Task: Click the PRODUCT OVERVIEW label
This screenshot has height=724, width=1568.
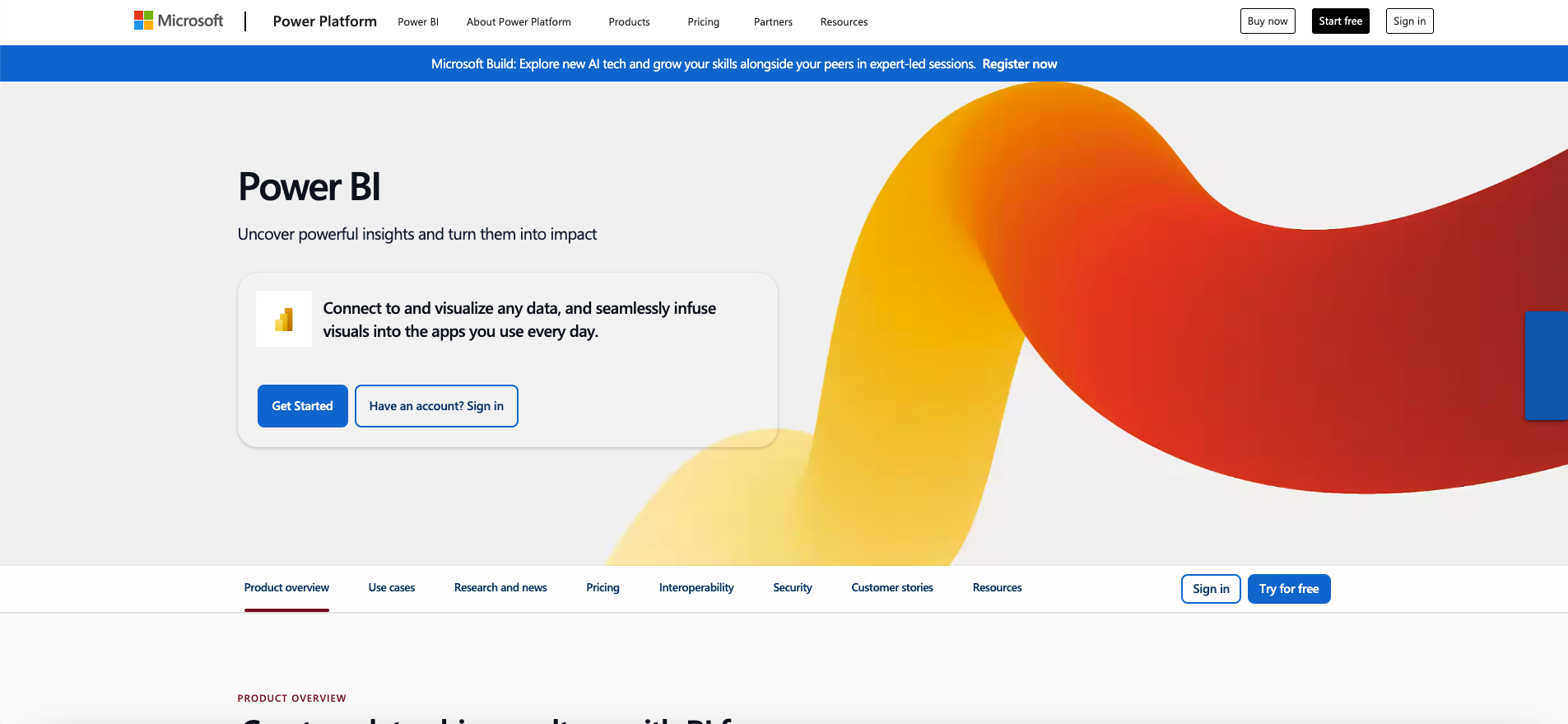Action: click(292, 698)
